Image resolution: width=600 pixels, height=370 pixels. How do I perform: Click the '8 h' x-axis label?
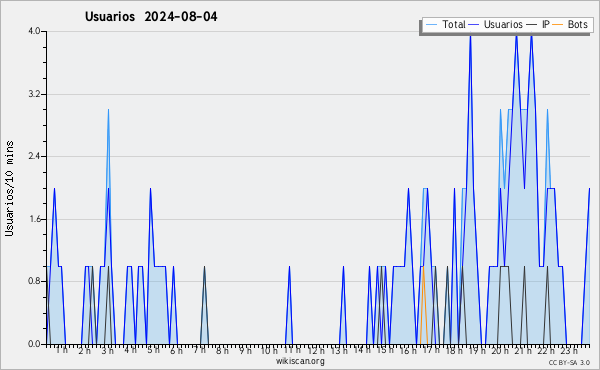[x=222, y=350]
